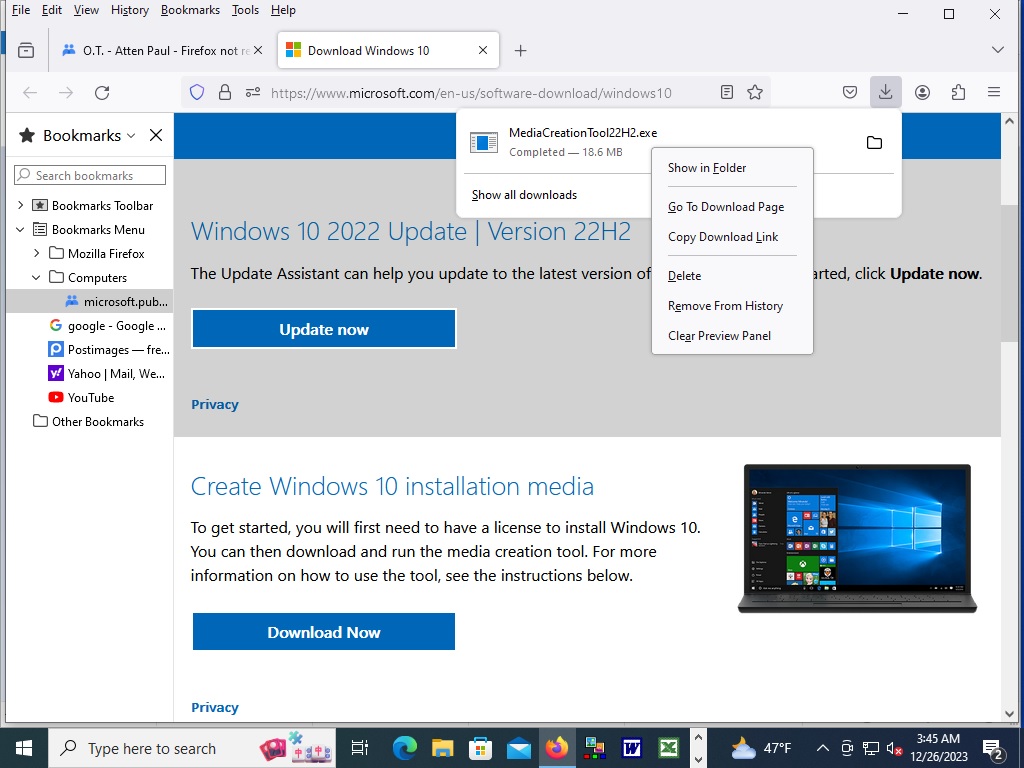This screenshot has width=1024, height=768.
Task: Open the Firefox account icon
Action: click(x=922, y=93)
